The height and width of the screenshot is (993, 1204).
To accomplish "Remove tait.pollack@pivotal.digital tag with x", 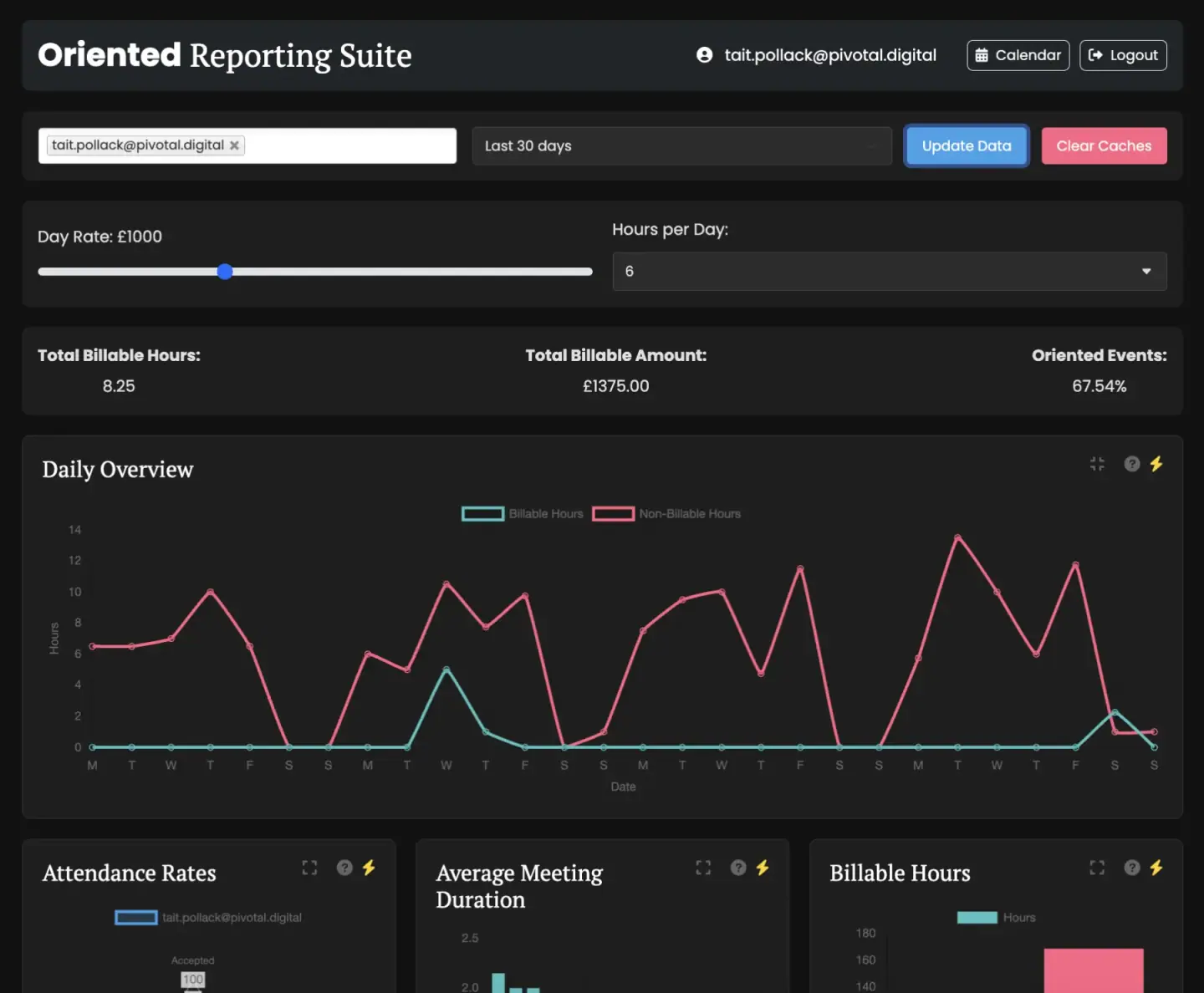I will pyautogui.click(x=235, y=145).
